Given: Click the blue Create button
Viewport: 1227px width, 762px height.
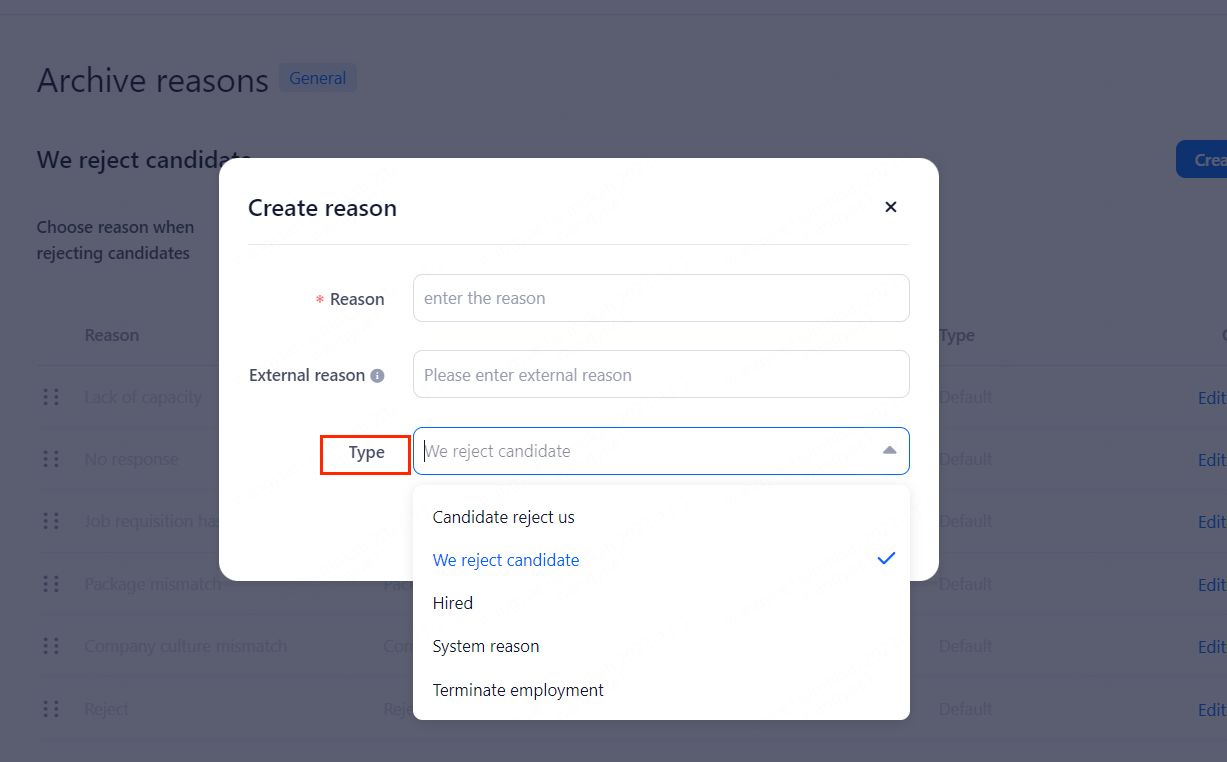Looking at the screenshot, I should point(1203,160).
